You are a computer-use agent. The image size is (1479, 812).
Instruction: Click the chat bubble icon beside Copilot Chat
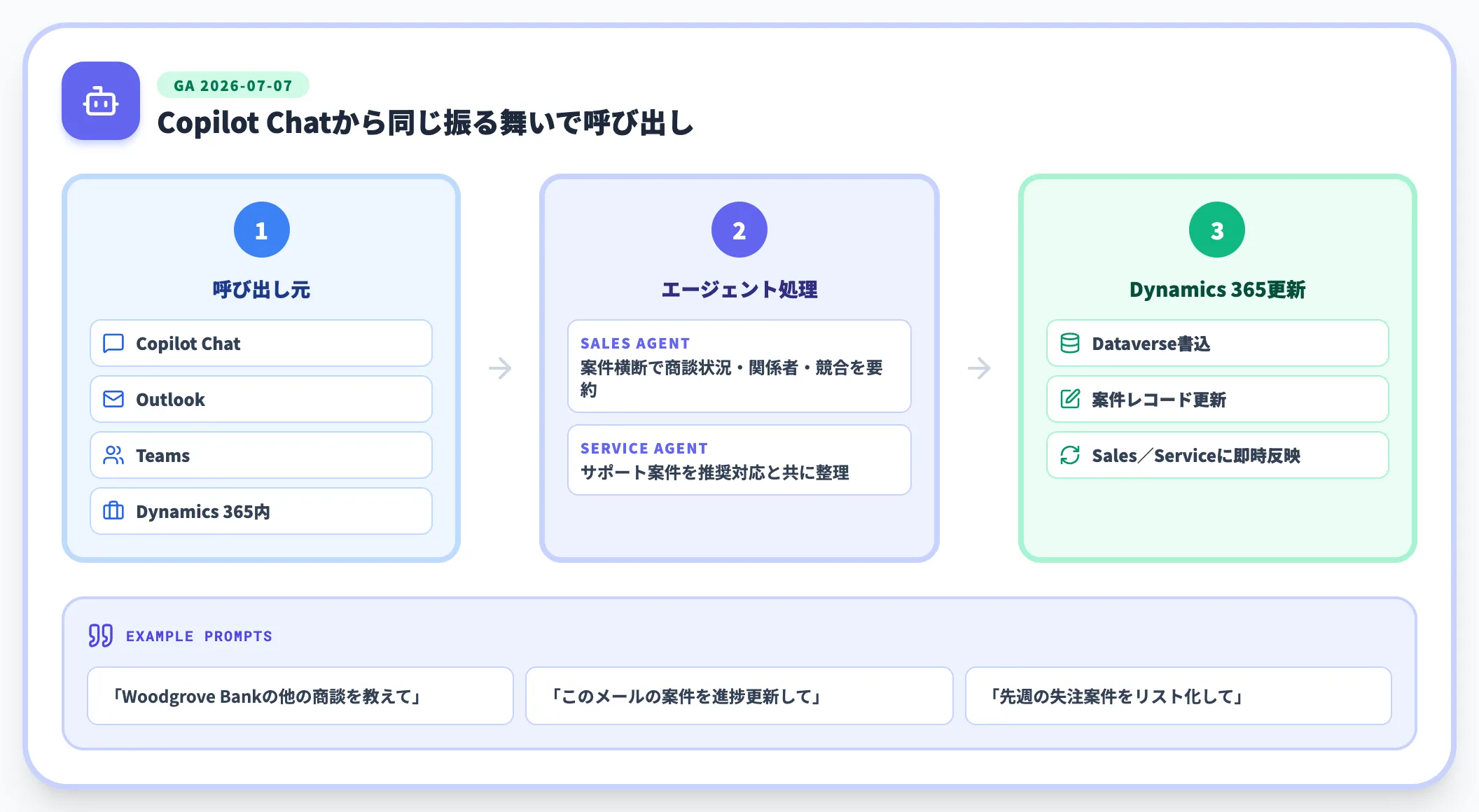click(113, 343)
